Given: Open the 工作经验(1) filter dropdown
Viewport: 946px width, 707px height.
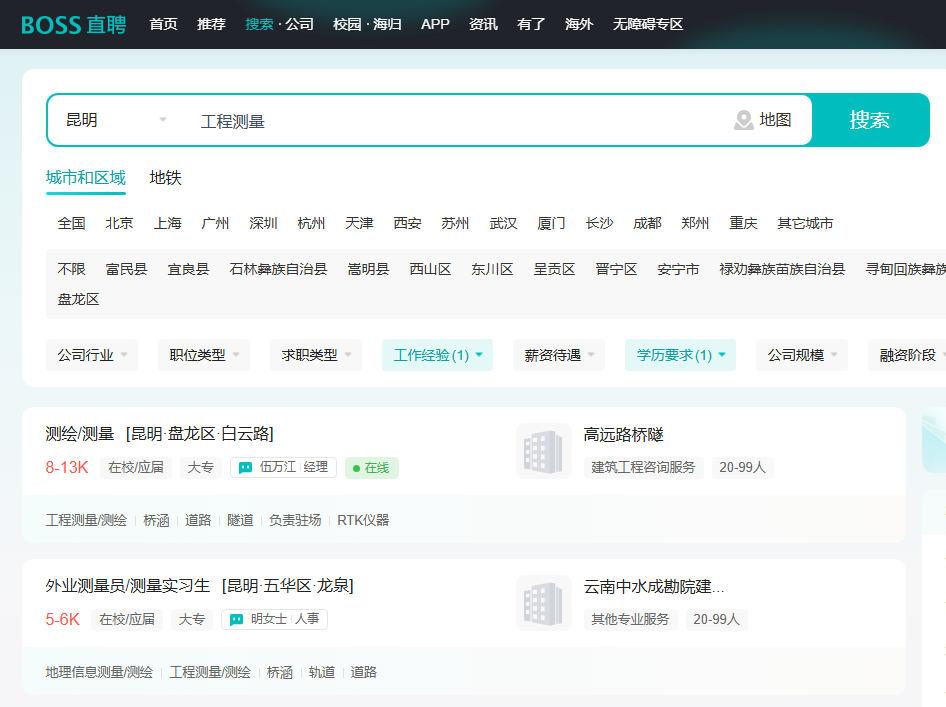Looking at the screenshot, I should (437, 355).
